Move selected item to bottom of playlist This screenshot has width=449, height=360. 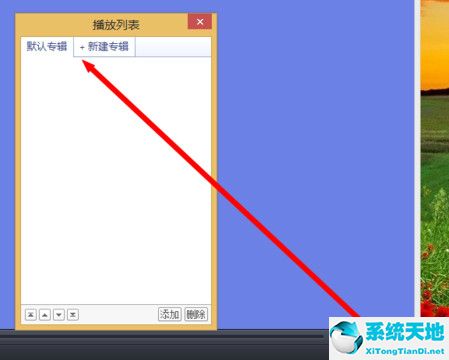tap(73, 315)
